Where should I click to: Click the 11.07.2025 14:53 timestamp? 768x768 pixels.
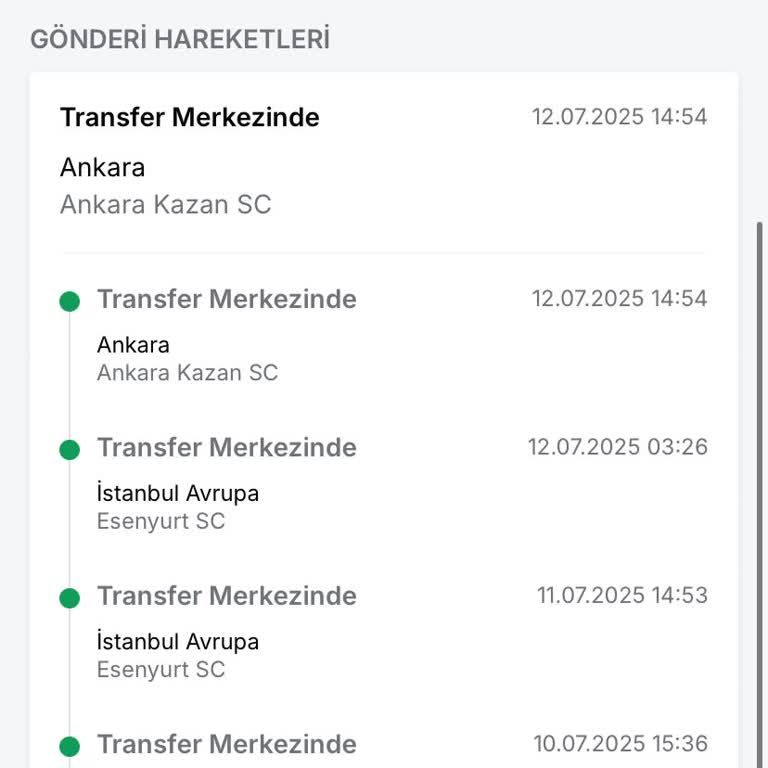click(622, 595)
